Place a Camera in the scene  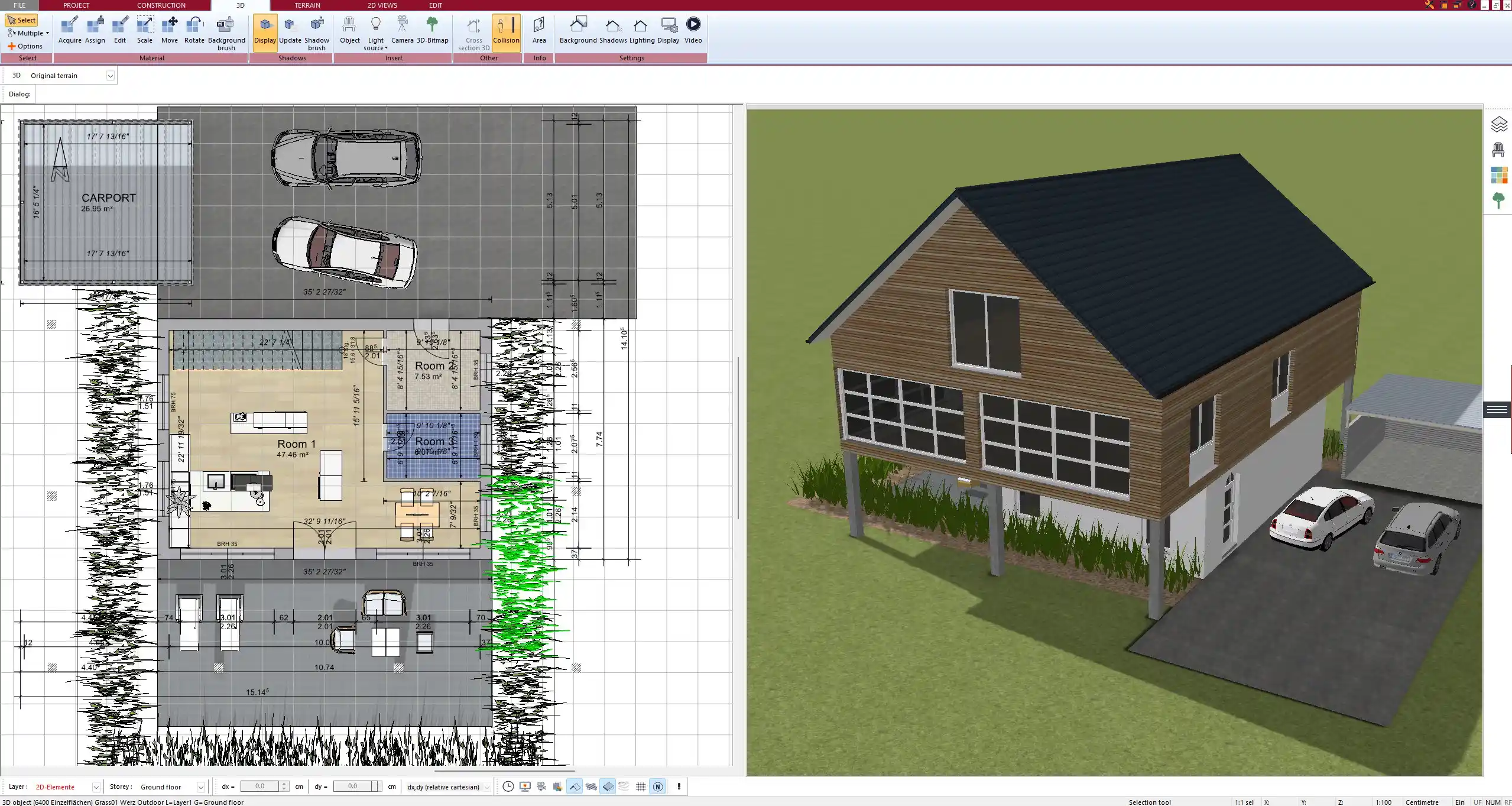[403, 30]
